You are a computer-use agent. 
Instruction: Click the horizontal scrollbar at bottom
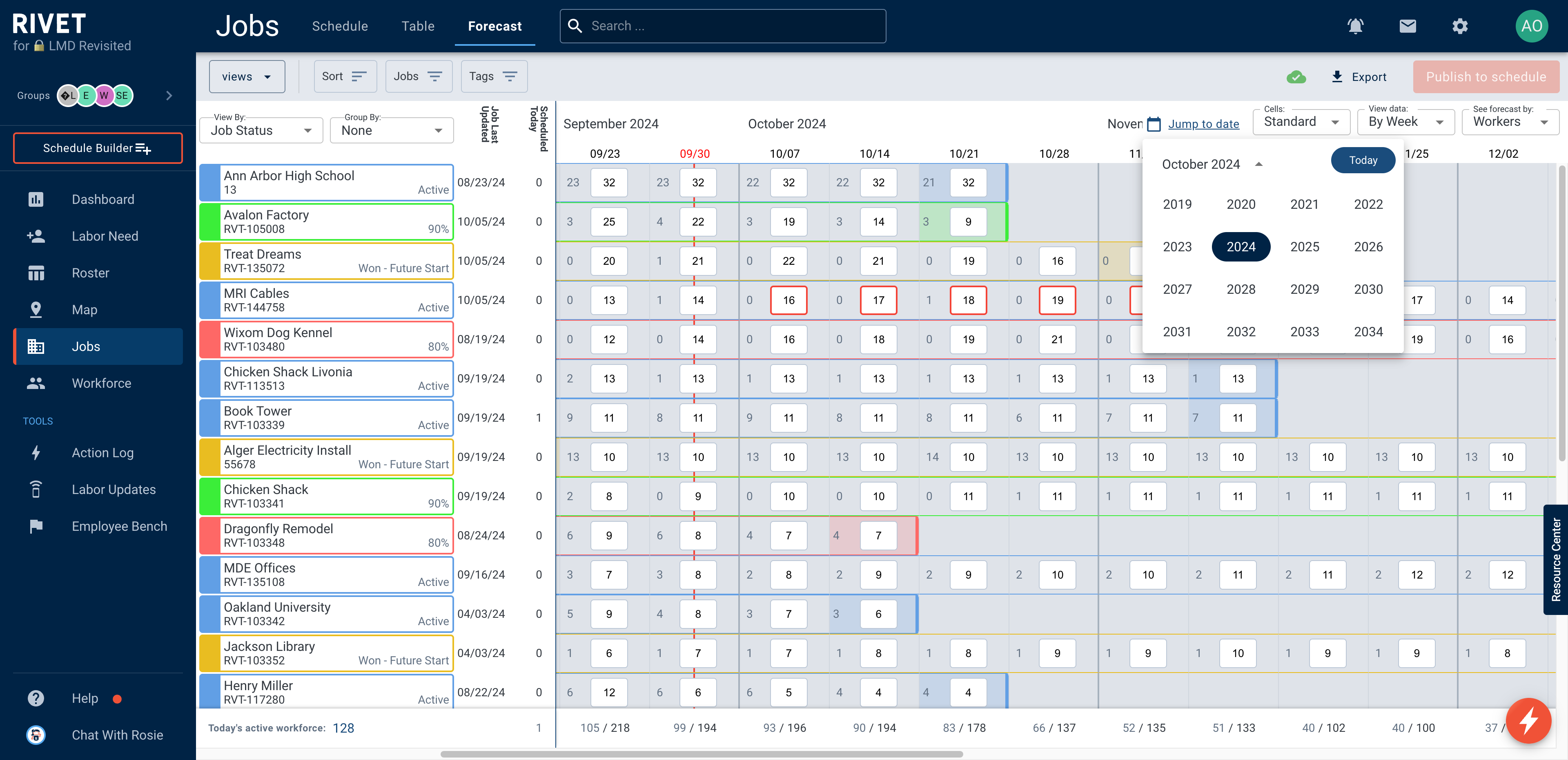tap(701, 755)
